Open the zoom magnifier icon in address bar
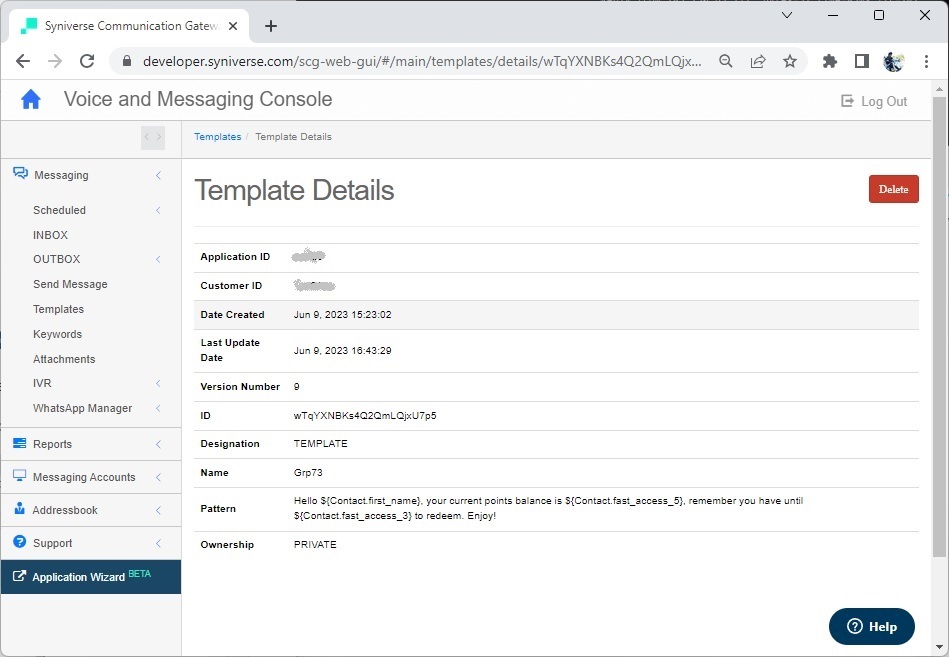The height and width of the screenshot is (657, 949). coord(726,61)
